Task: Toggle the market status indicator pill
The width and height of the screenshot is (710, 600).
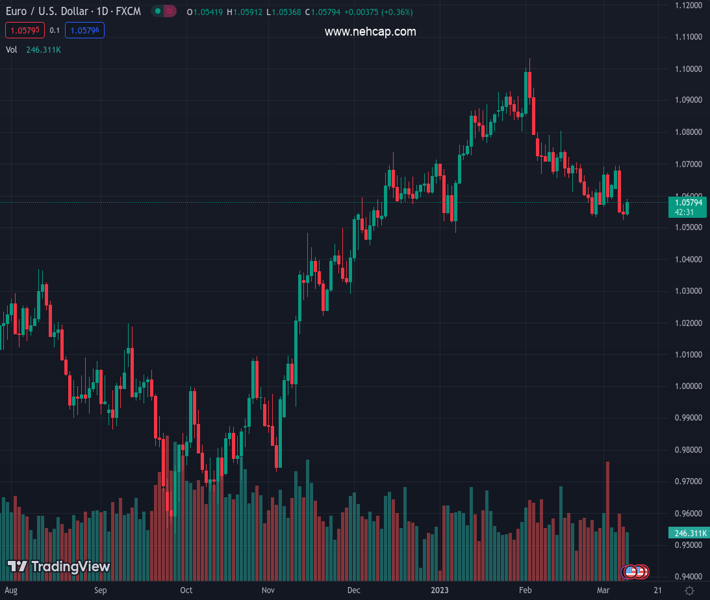Action: pos(165,11)
